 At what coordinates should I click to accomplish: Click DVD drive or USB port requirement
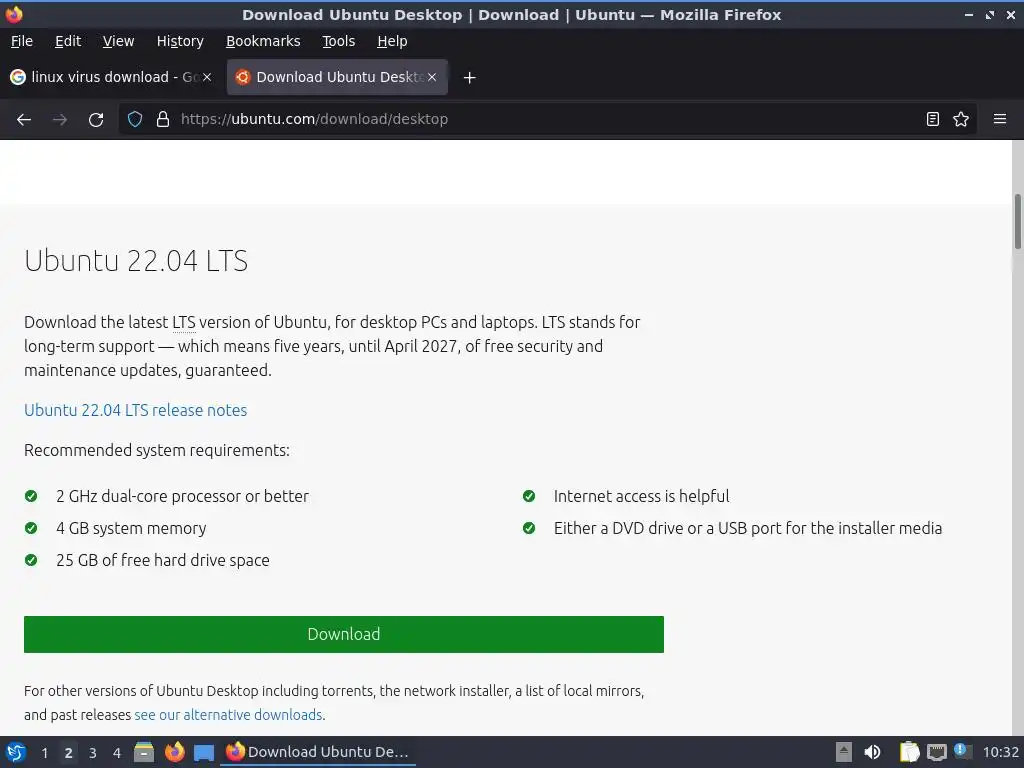(748, 528)
